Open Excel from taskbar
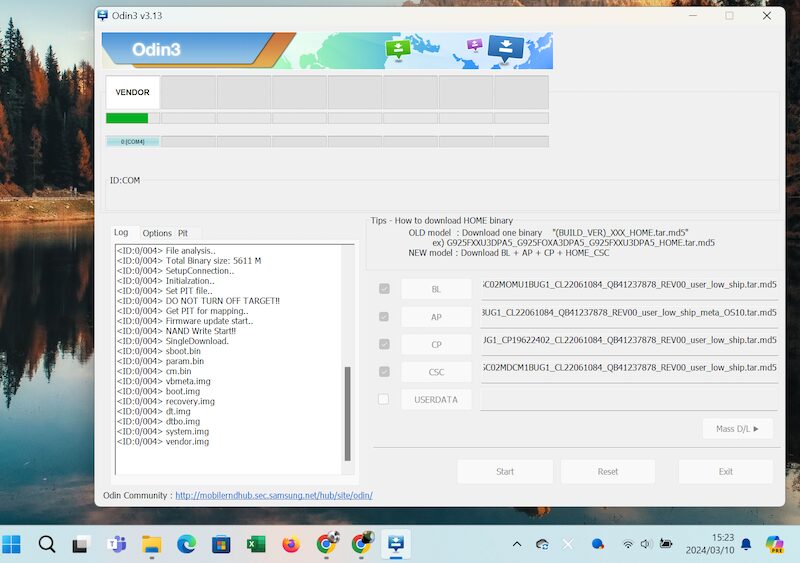 [x=256, y=544]
